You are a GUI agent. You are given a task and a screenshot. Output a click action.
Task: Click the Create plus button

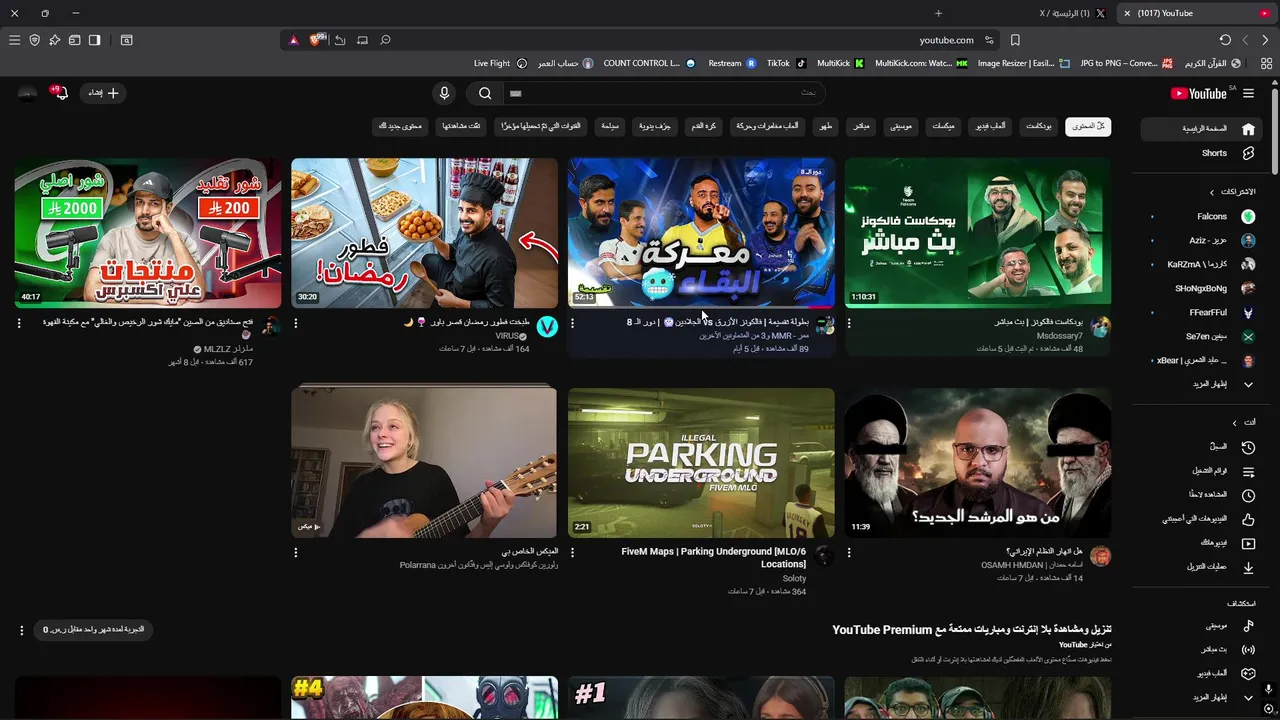pos(103,93)
